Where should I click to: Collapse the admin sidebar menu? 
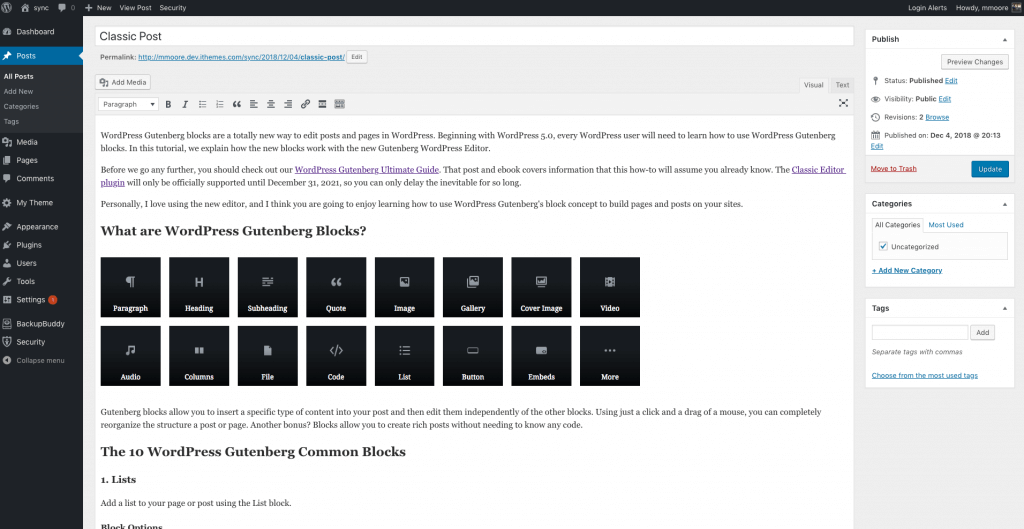[x=41, y=361]
